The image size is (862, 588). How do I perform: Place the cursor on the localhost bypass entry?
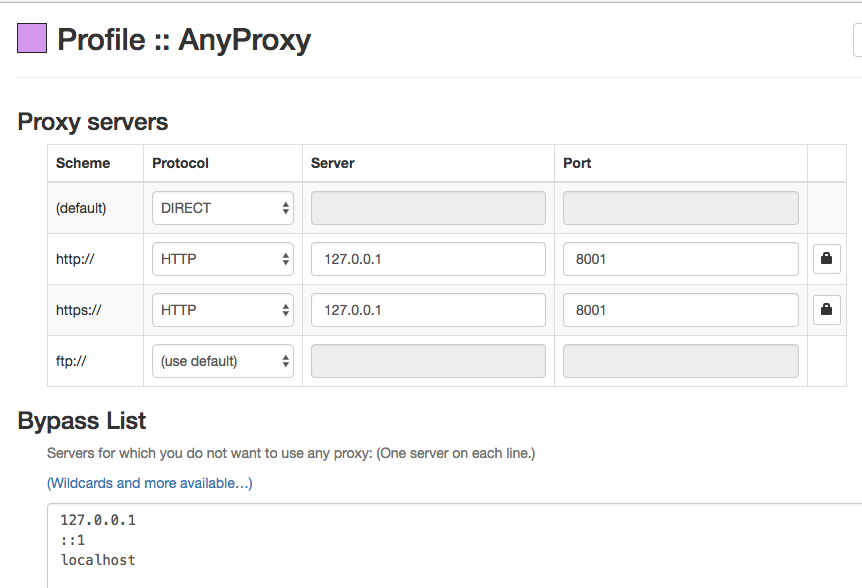[x=97, y=560]
